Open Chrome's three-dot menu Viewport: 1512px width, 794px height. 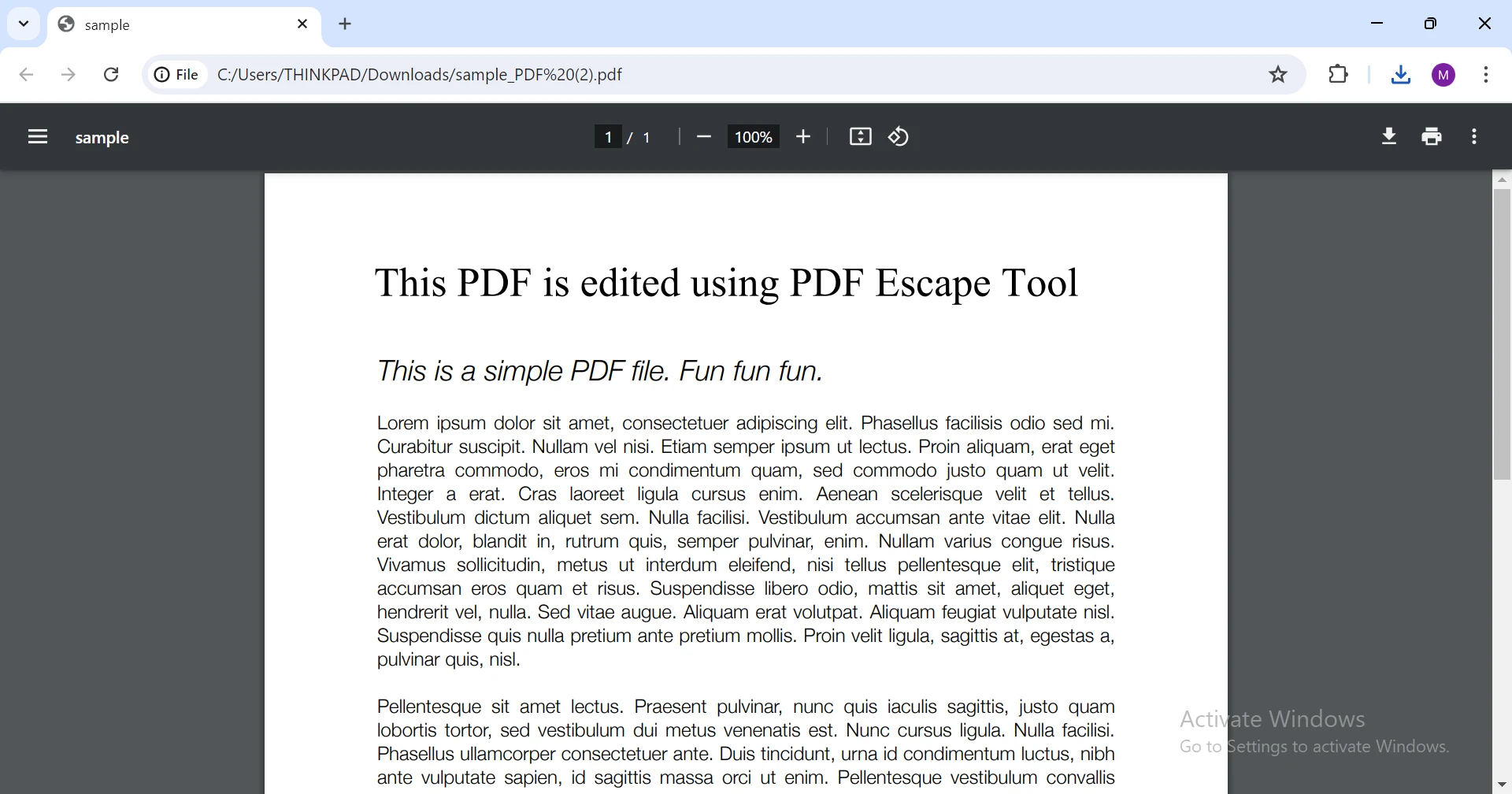tap(1487, 75)
